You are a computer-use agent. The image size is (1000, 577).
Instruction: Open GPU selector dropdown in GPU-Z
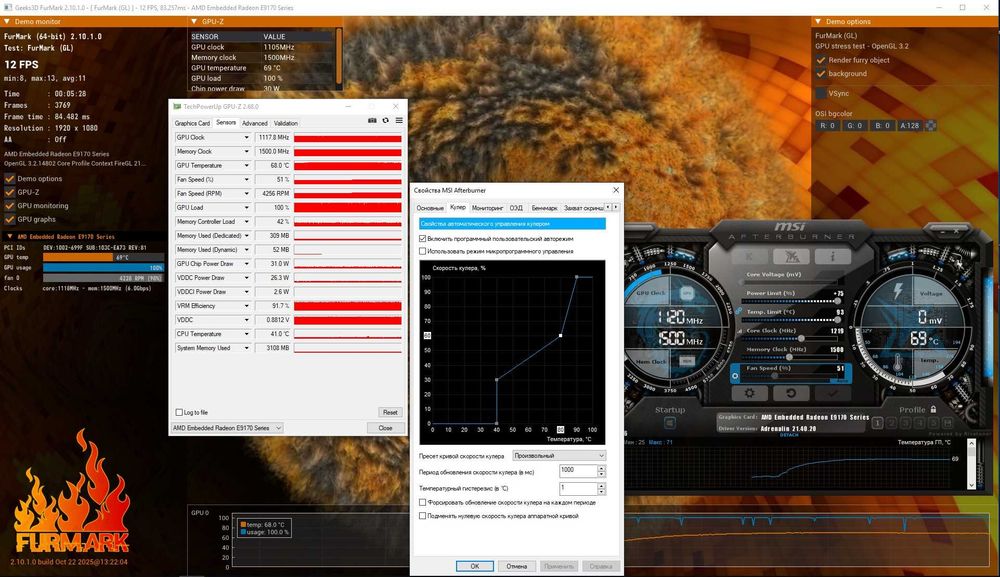click(x=227, y=428)
